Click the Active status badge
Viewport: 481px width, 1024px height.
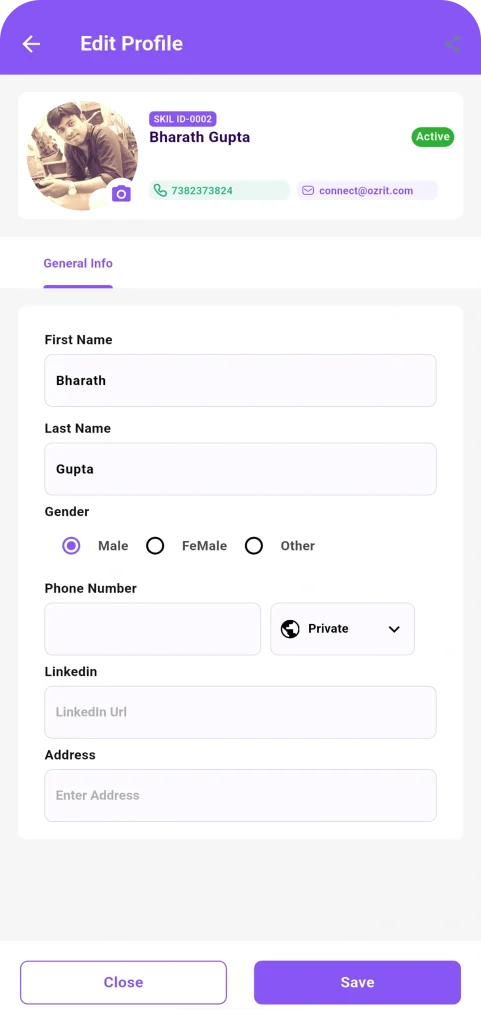pyautogui.click(x=433, y=136)
